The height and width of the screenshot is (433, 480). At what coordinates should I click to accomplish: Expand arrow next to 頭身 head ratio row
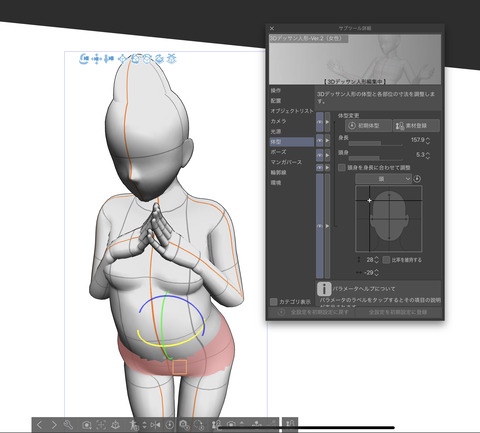click(x=327, y=155)
